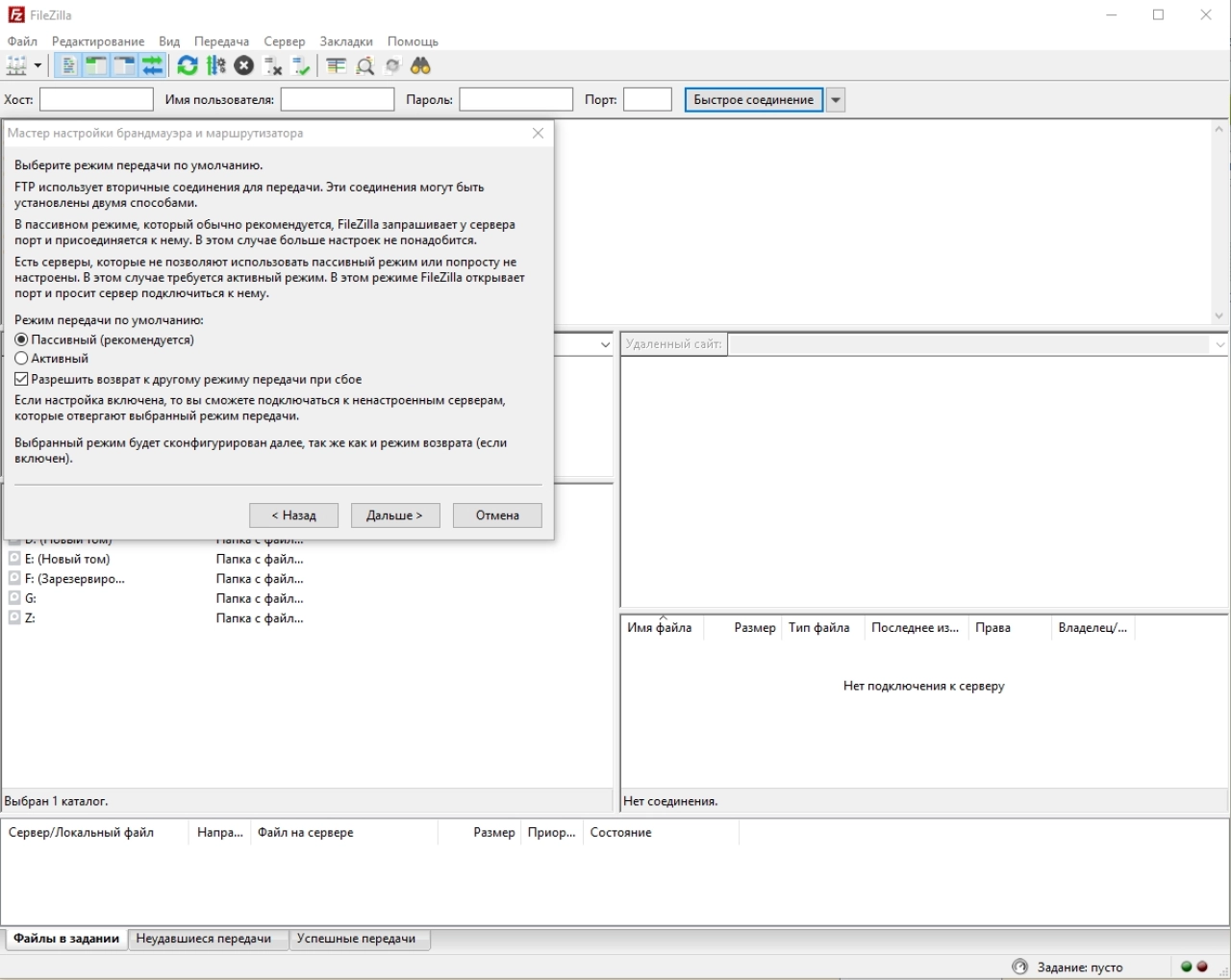Click the < Назад wizard button
The image size is (1231, 980).
click(293, 515)
